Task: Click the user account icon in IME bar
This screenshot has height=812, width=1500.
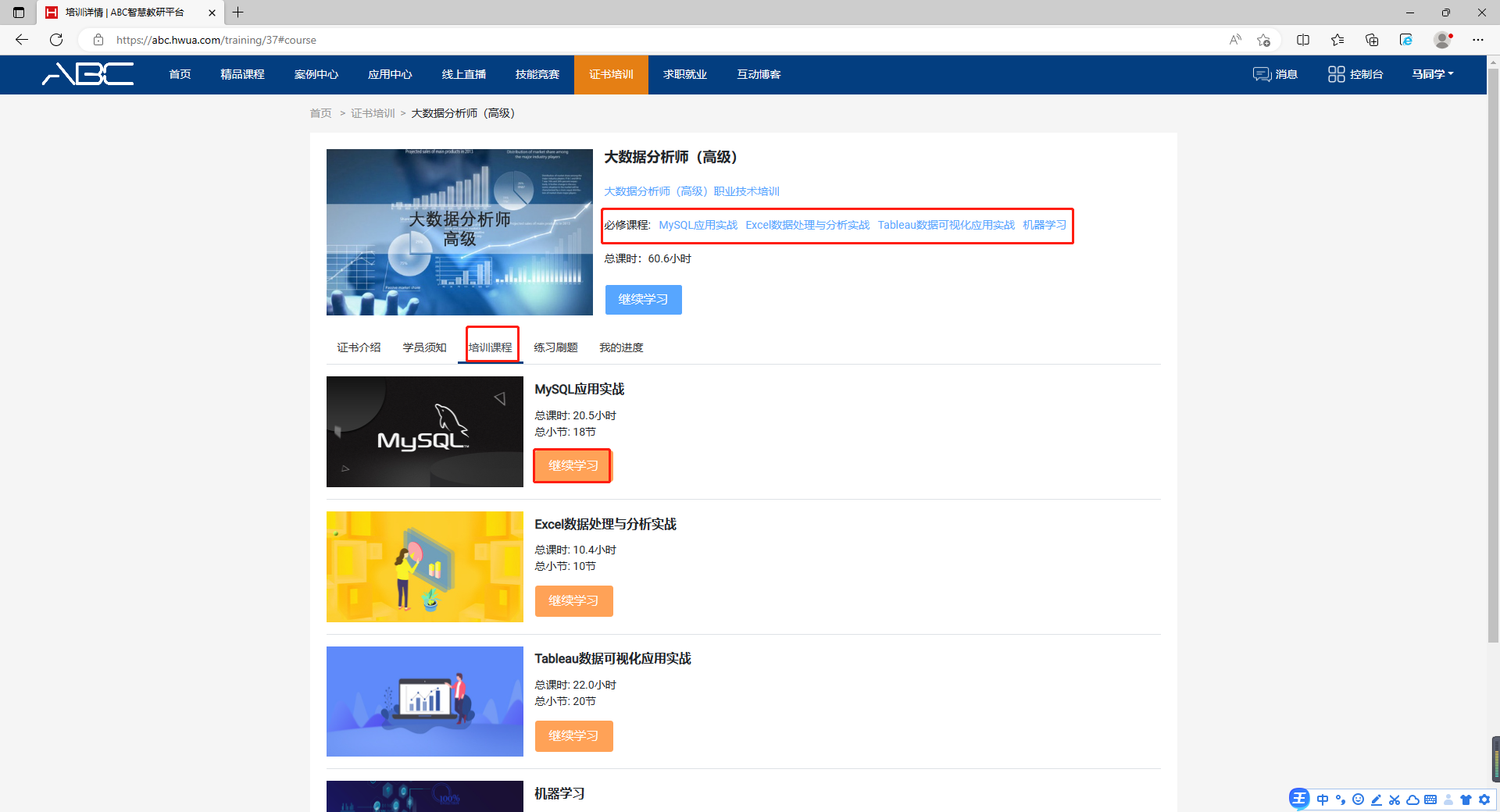Action: click(1448, 800)
